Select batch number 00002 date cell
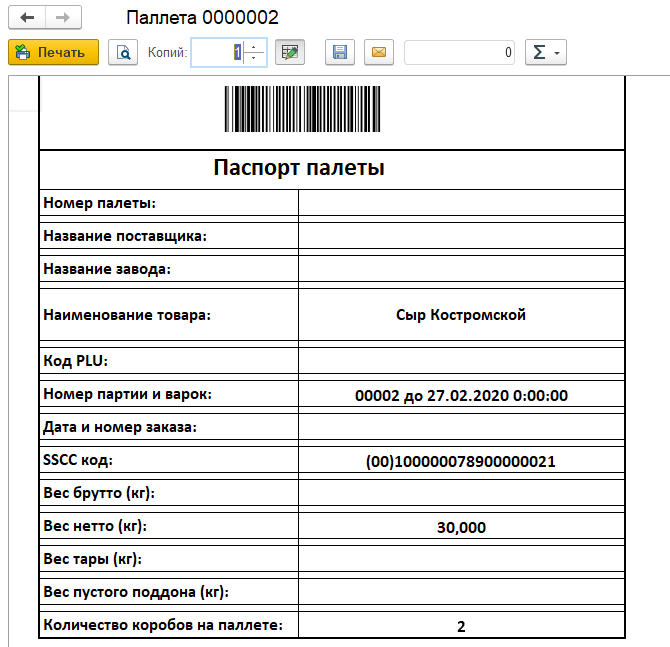Screen dimensions: 670x647 click(461, 395)
